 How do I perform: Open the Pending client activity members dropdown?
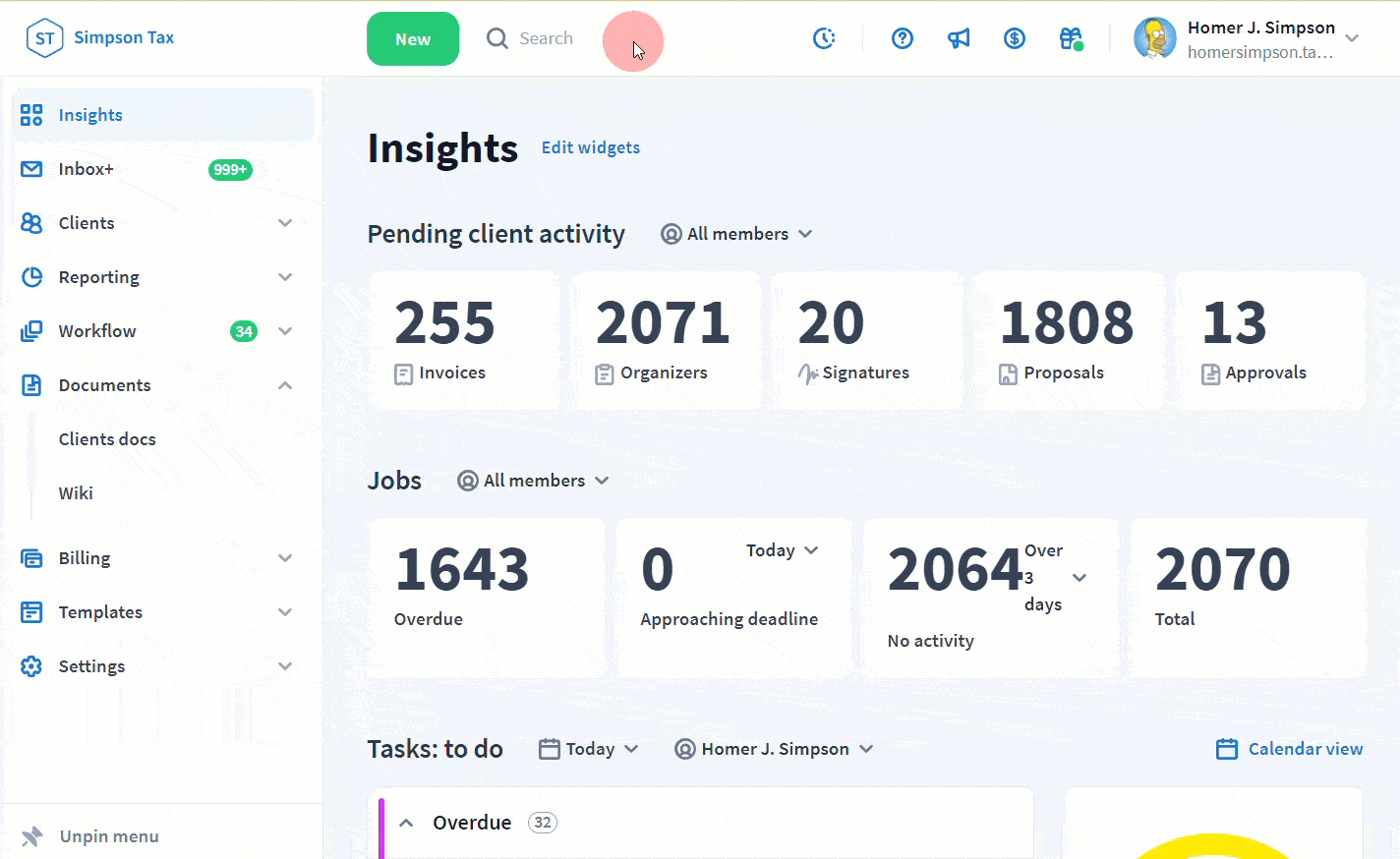(736, 234)
